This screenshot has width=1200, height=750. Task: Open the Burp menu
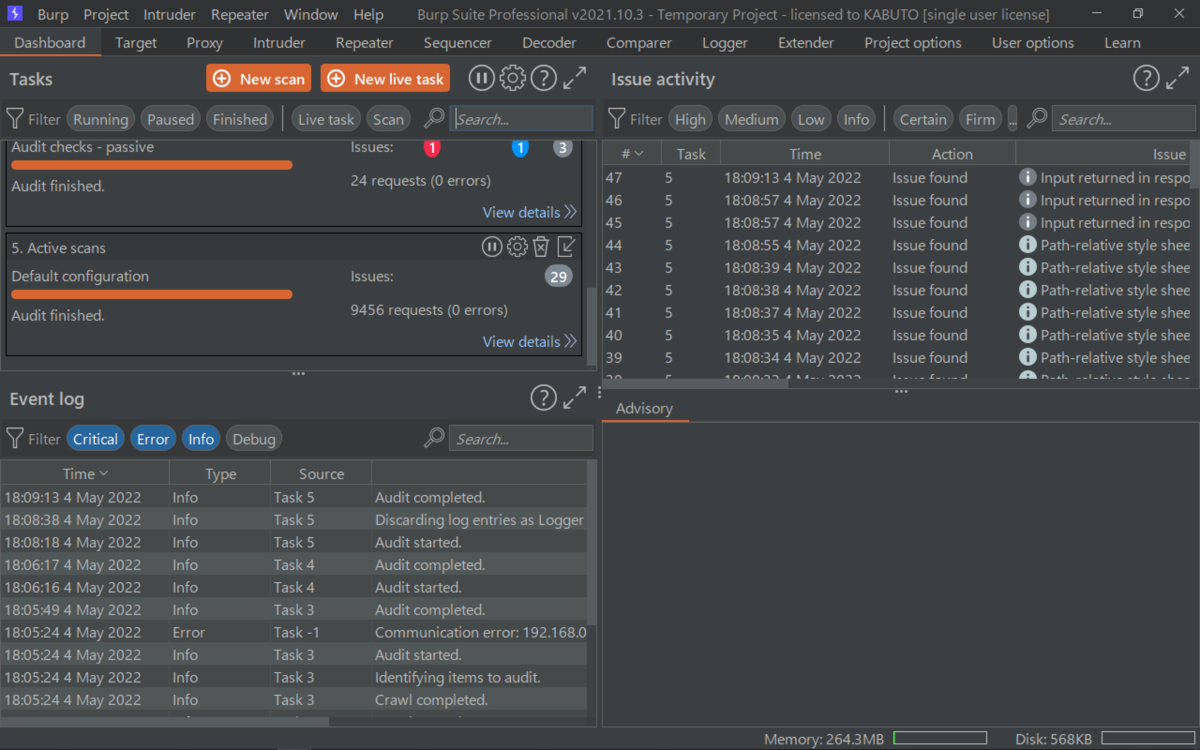53,15
